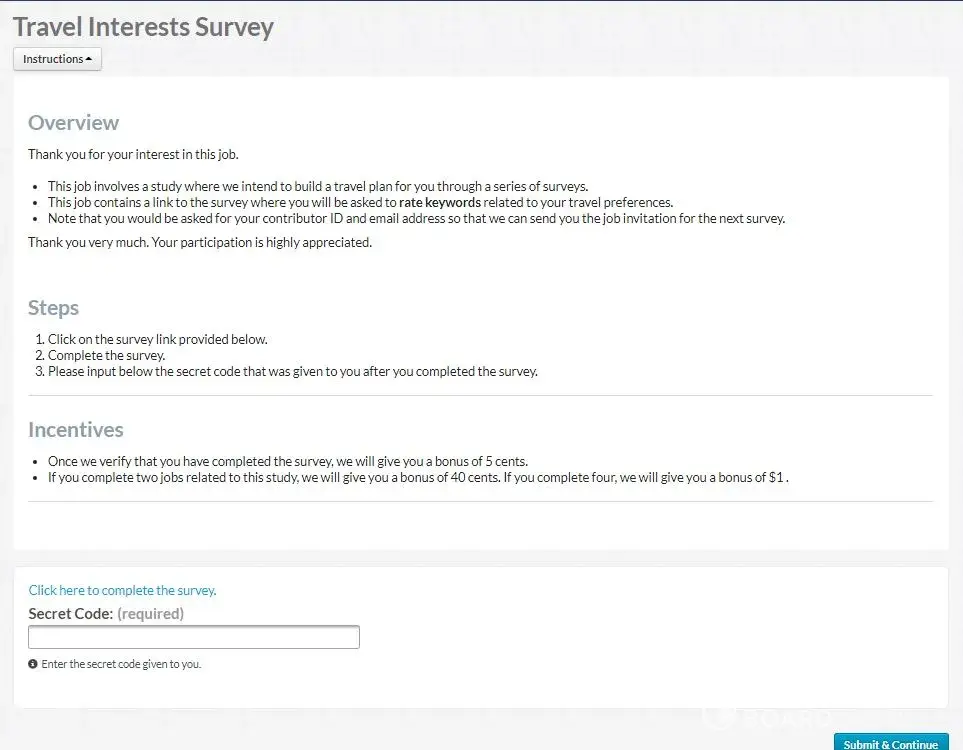Open the 'Click here to complete the survey' link
Screen dimensions: 963x750
pyautogui.click(x=122, y=590)
